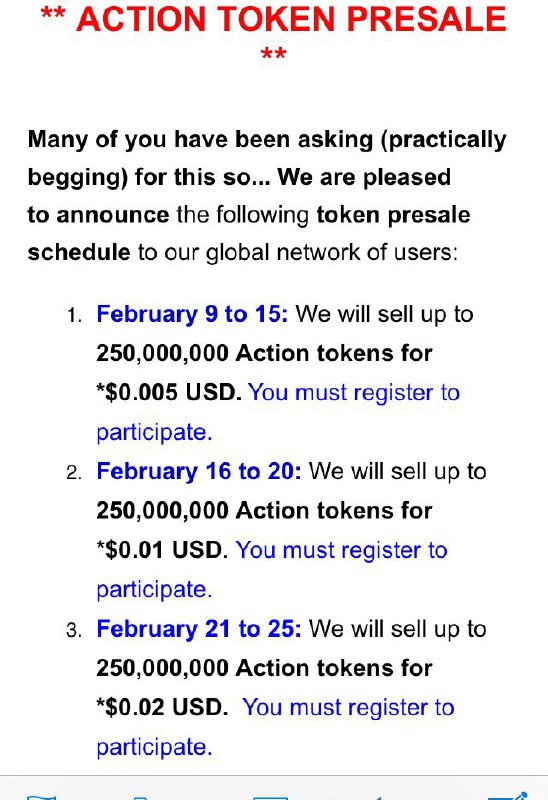Open the 'February 21 to 25:' link
Image resolution: width=548 pixels, height=800 pixels.
[198, 629]
